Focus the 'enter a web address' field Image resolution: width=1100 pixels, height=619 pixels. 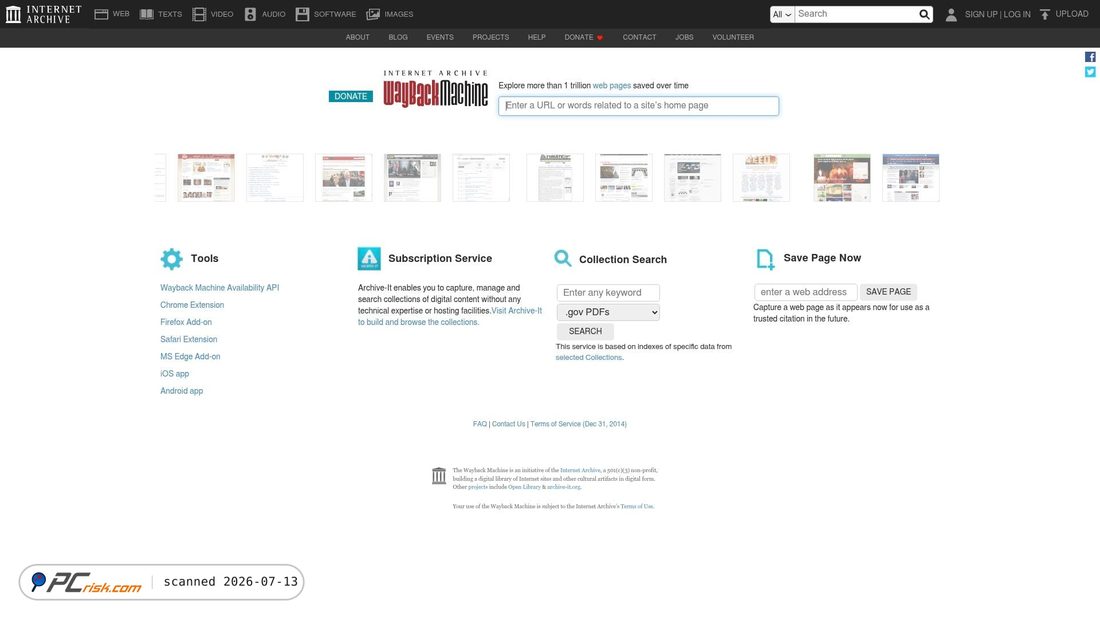(805, 292)
